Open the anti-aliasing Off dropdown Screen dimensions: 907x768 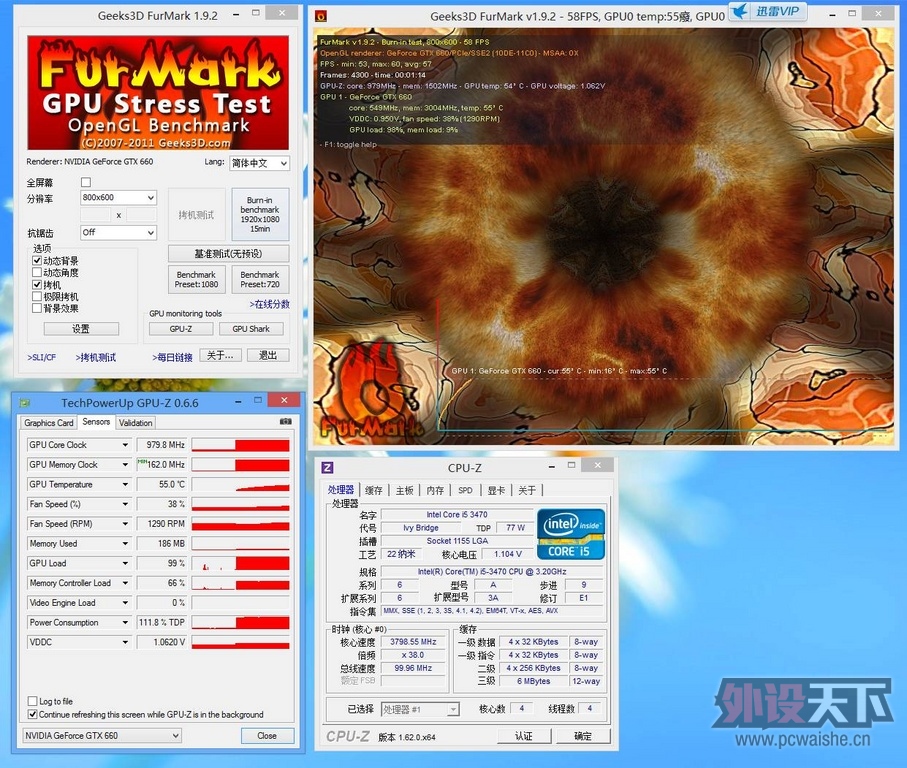pos(118,232)
